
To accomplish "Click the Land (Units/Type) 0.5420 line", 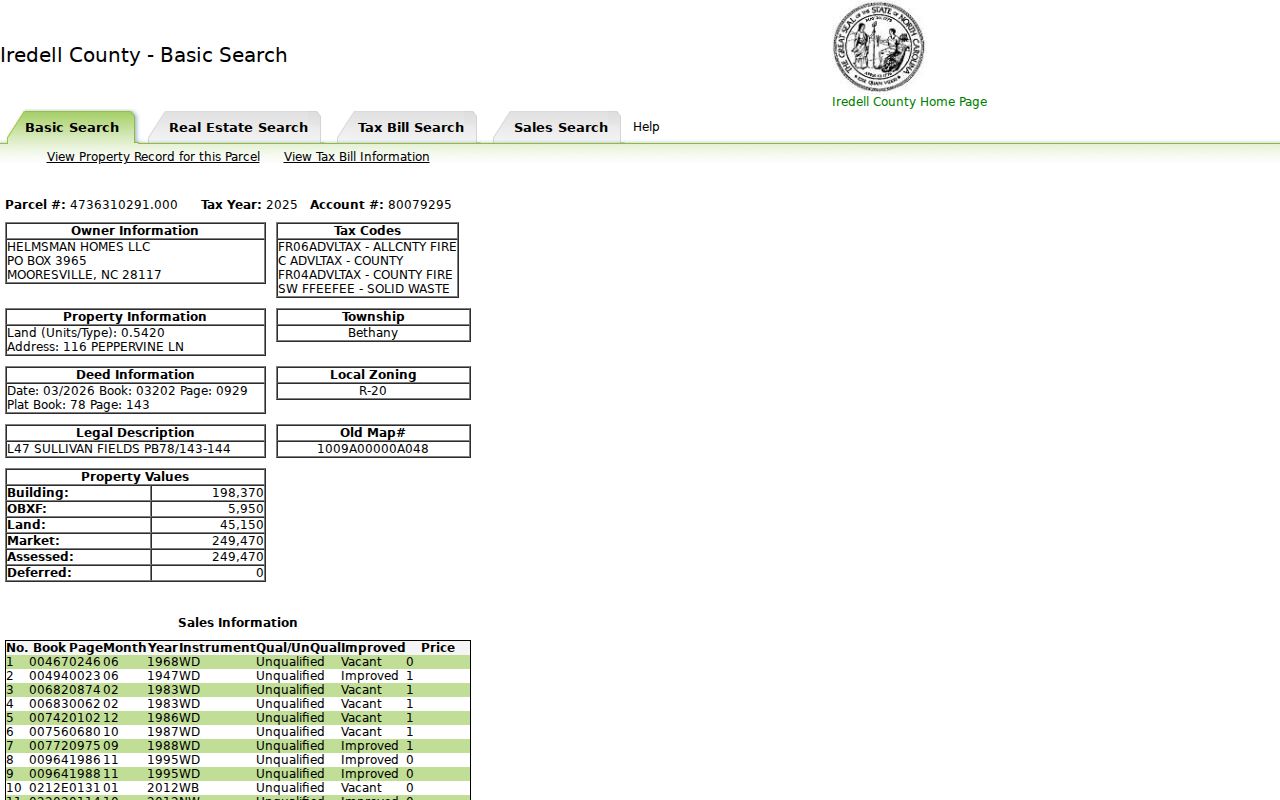I will [x=86, y=333].
